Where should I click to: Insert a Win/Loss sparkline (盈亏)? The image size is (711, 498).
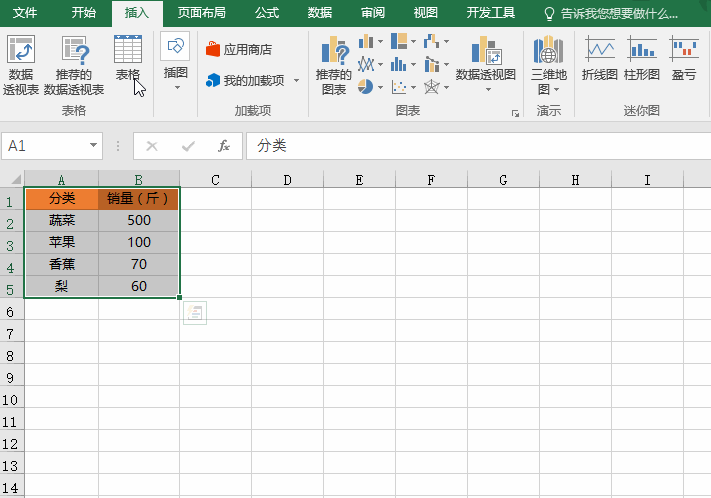684,58
